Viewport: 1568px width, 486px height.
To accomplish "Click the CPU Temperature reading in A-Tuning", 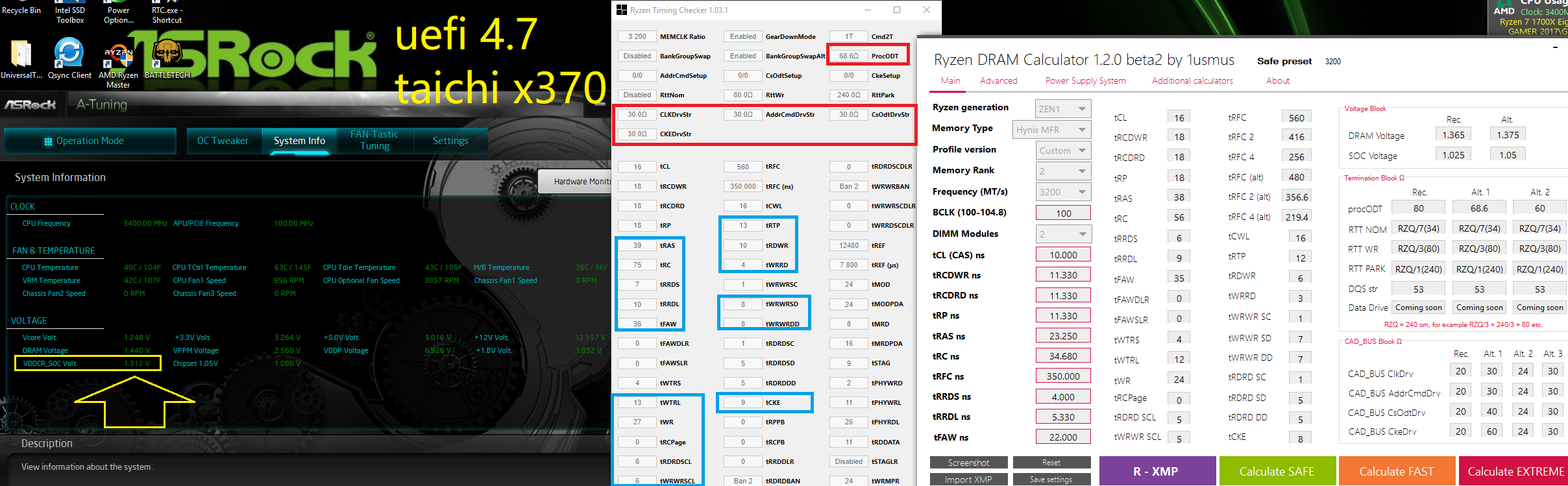I will (142, 267).
